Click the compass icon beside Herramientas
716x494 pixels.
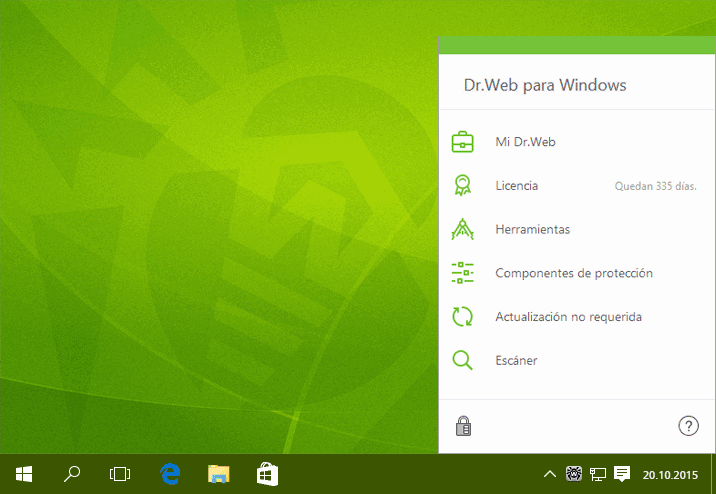tap(462, 229)
